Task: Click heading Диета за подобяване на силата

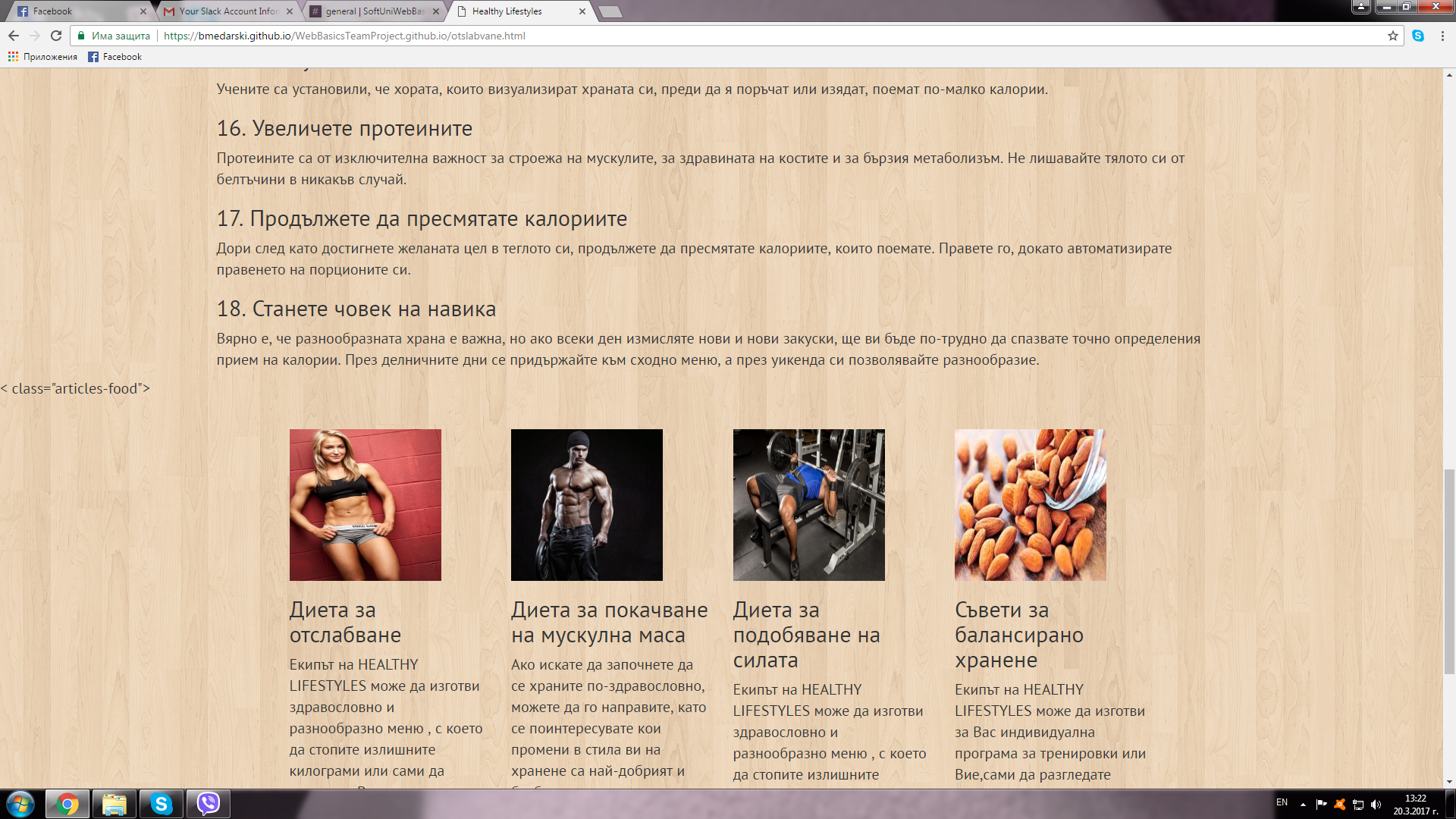Action: click(x=807, y=635)
